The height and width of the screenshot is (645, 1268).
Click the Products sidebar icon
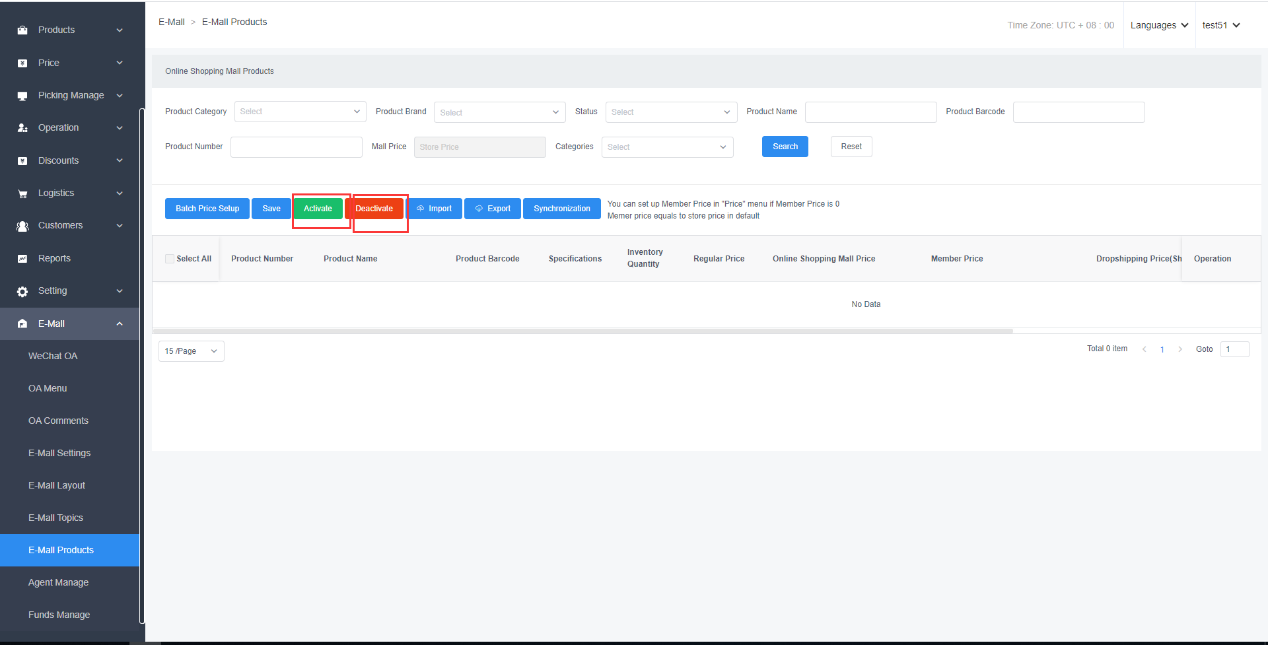click(22, 30)
